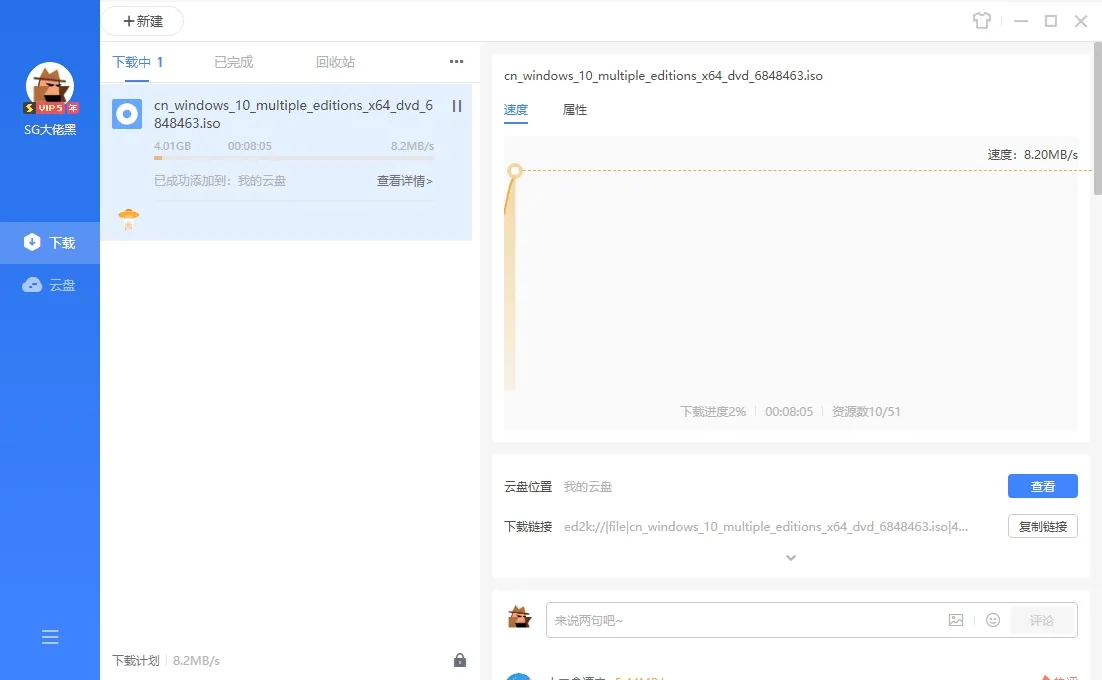Screen dimensions: 1102x680
Task: Click the orange UFO accelerator icon
Action: point(129,218)
